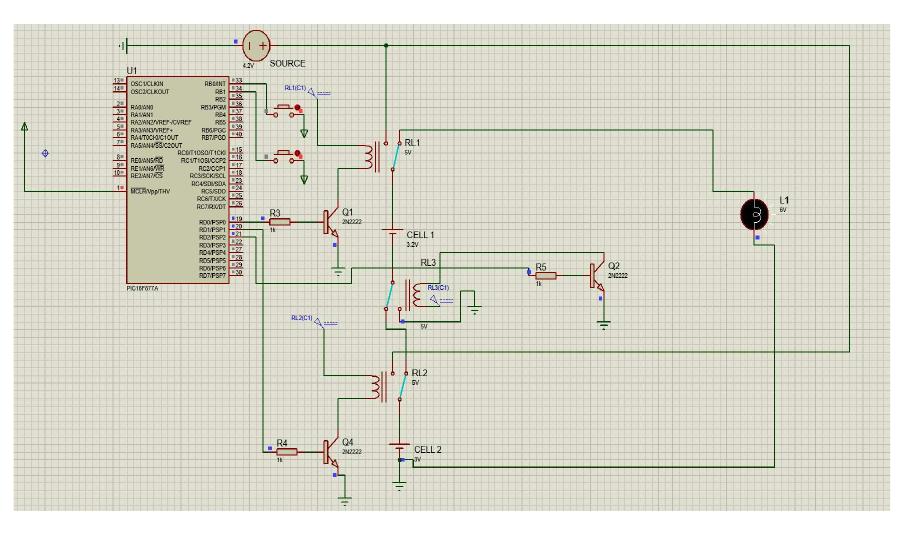Image resolution: width=898 pixels, height=541 pixels.
Task: Click the Q2 reference label
Action: [x=613, y=266]
